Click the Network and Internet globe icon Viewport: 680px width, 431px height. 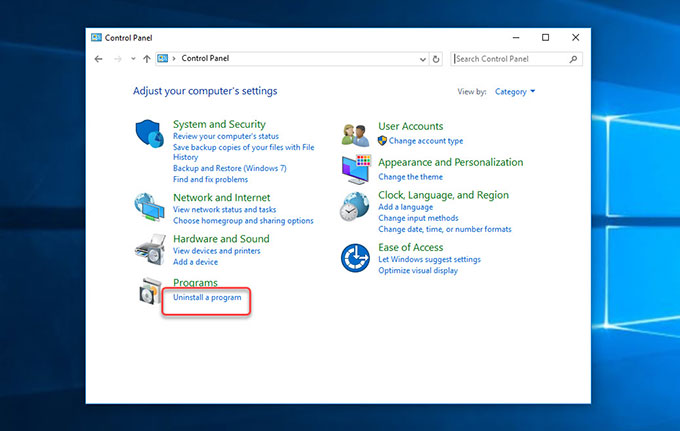click(x=149, y=207)
